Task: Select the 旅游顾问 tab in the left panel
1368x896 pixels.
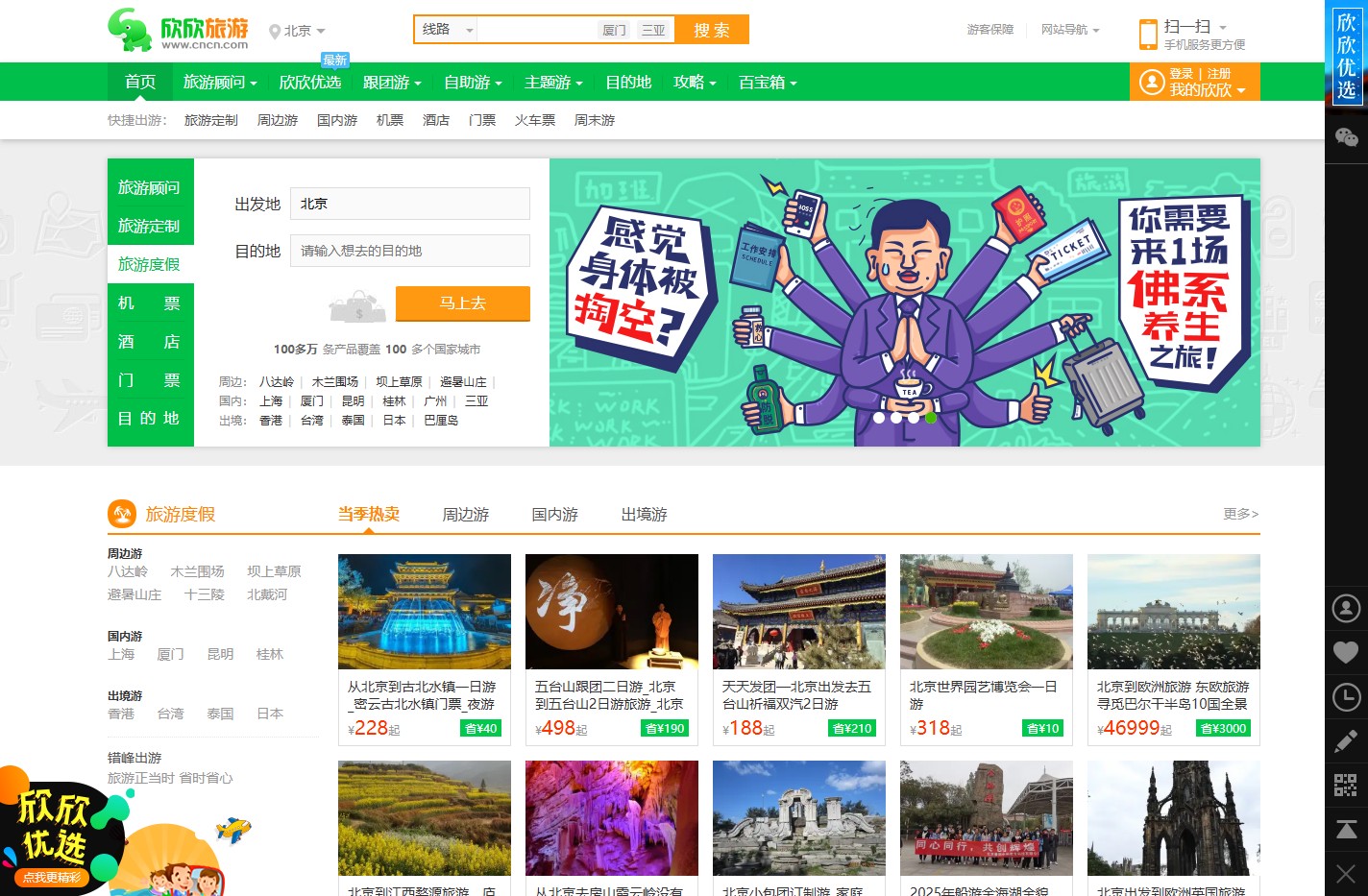Action: pyautogui.click(x=151, y=187)
